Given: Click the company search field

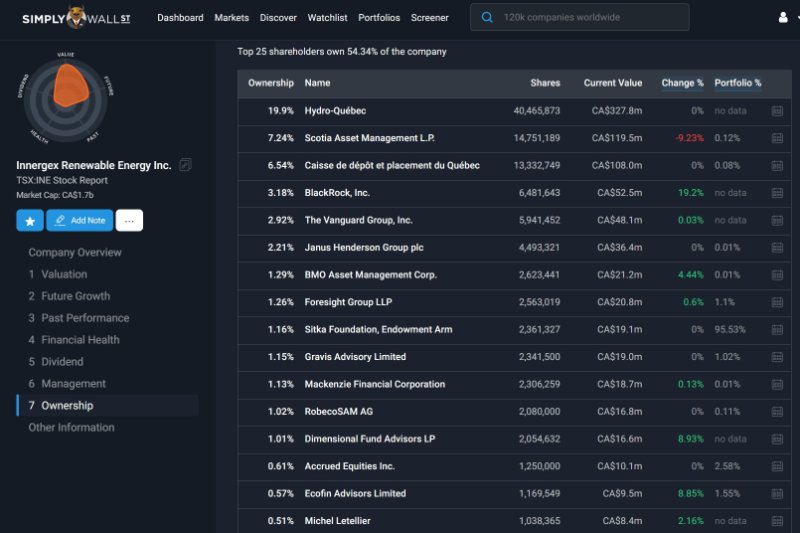Looking at the screenshot, I should pos(580,17).
